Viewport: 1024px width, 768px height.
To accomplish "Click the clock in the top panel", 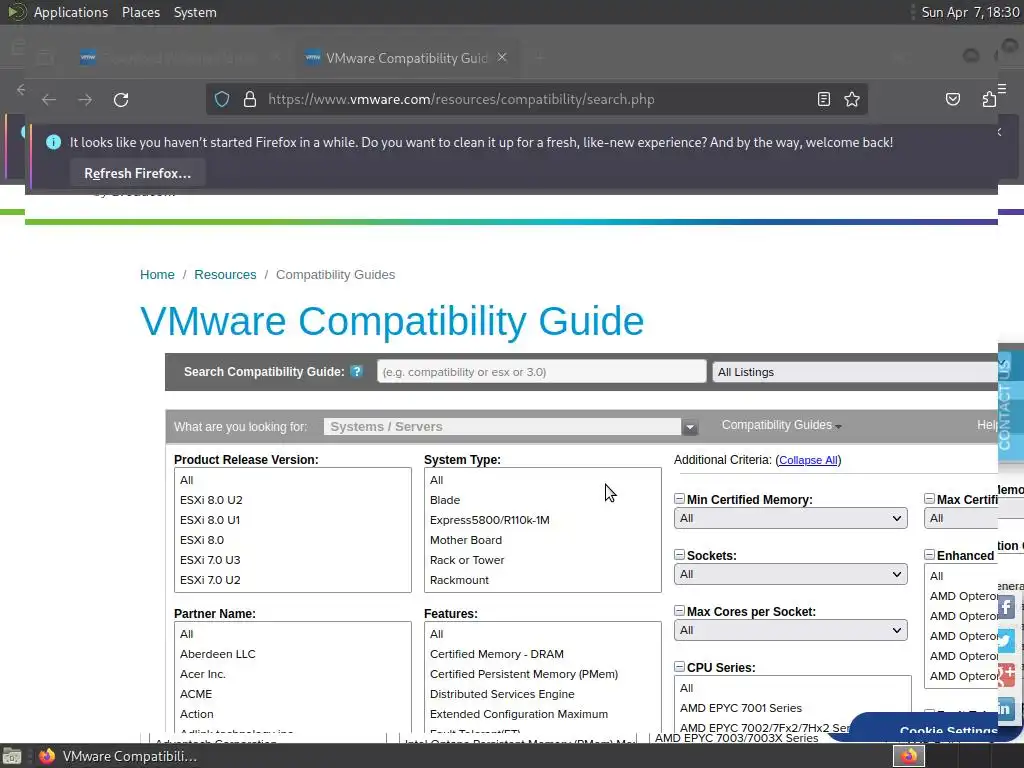I will (970, 12).
